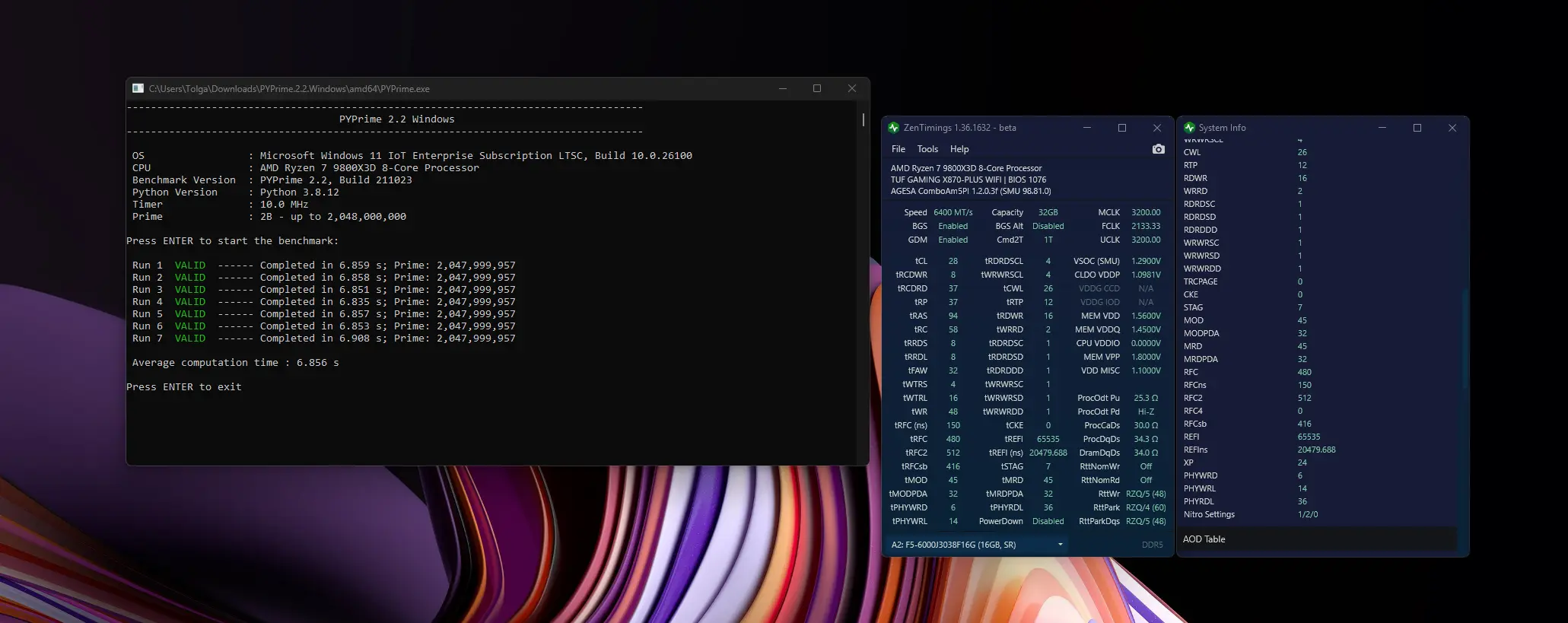Expand the A2: F5-6000J3038F16G module dropdown

pyautogui.click(x=978, y=545)
